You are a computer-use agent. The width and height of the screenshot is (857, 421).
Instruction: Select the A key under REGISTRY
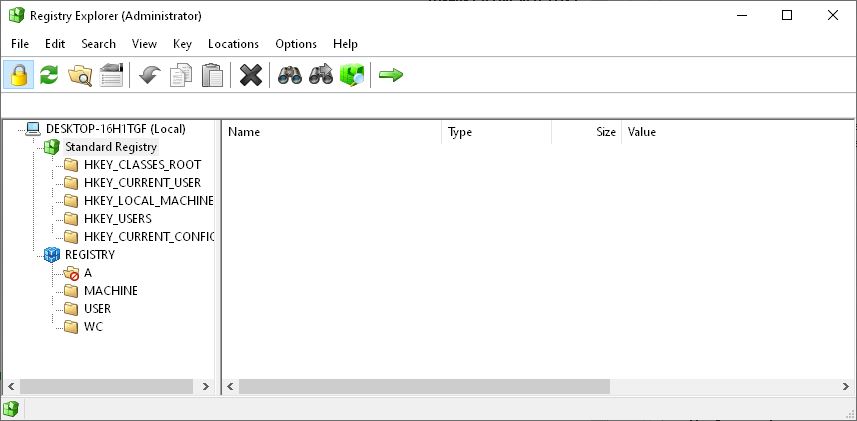click(88, 273)
